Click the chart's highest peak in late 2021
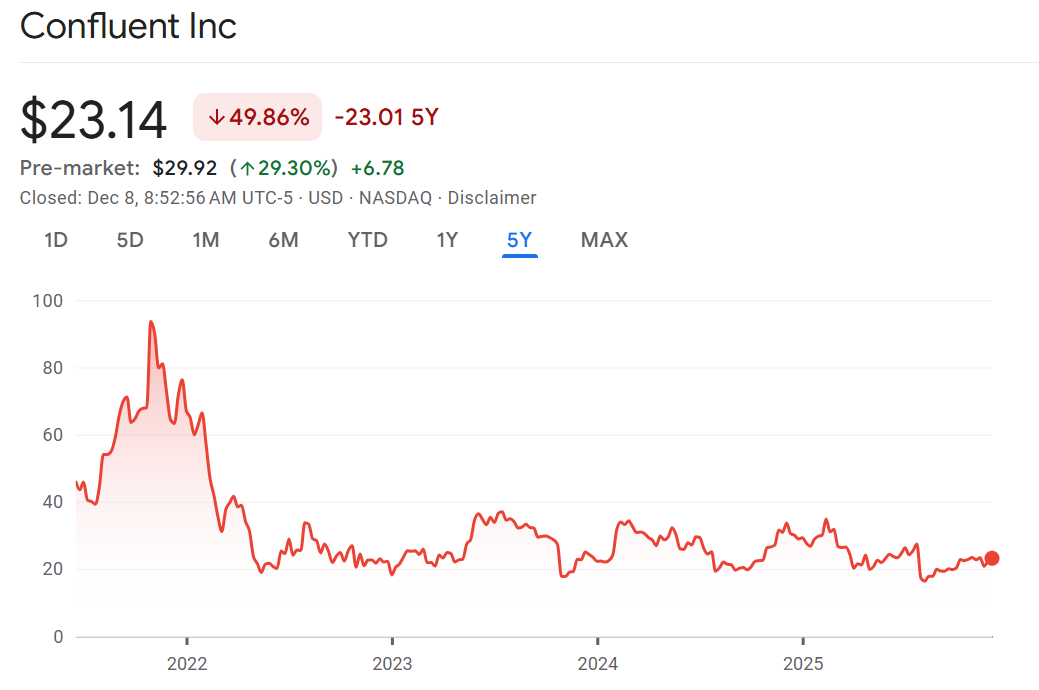Viewport: 1039px width, 690px height. pyautogui.click(x=150, y=322)
